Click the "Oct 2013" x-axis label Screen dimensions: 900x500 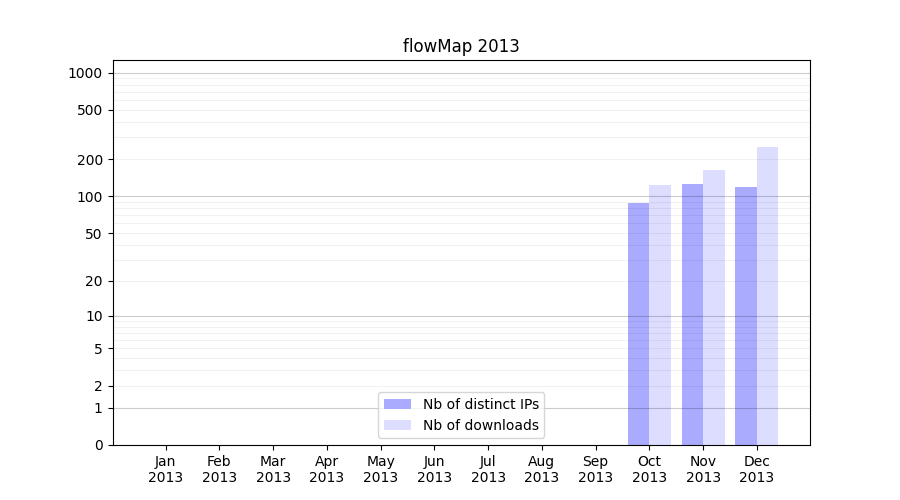click(x=649, y=469)
